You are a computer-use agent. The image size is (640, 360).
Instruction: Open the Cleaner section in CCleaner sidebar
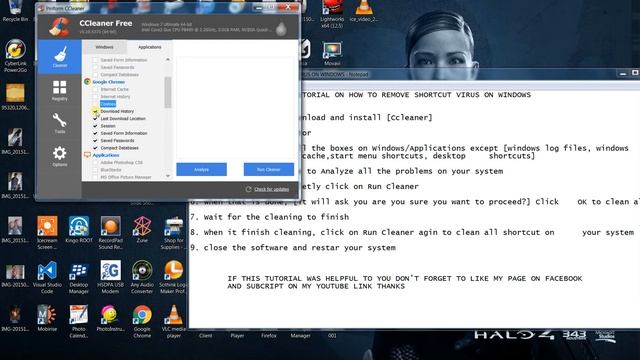60,57
